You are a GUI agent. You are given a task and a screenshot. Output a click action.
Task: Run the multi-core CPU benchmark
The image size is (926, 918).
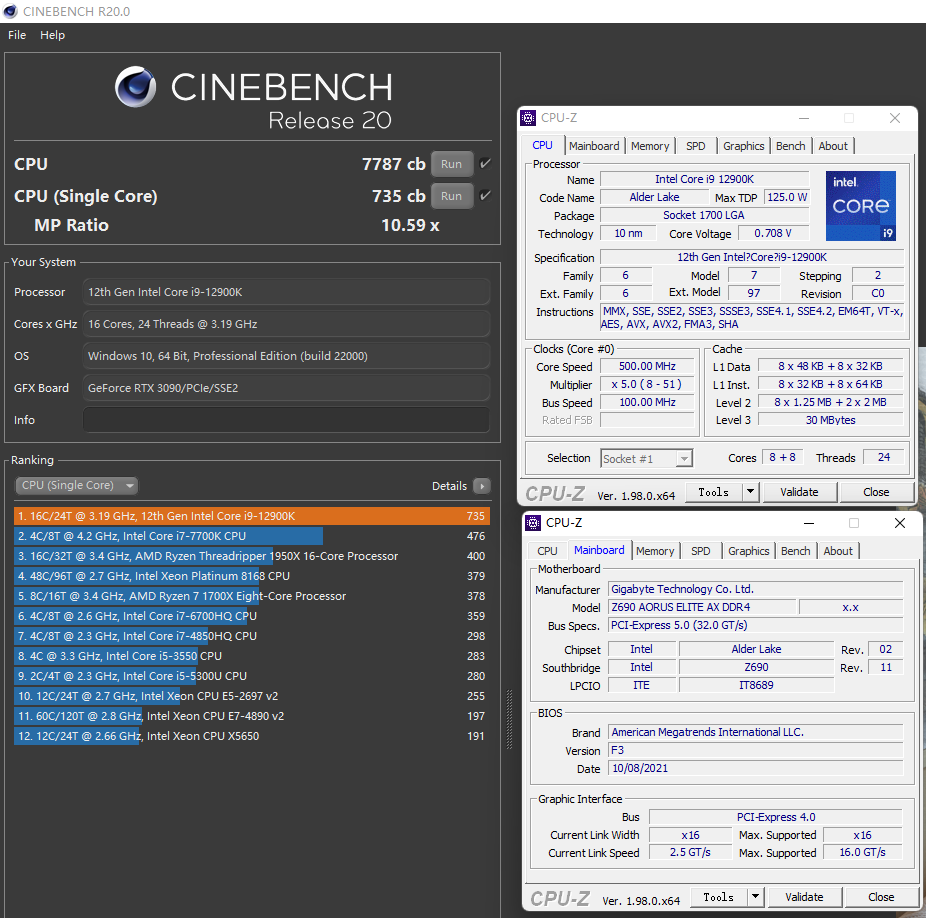pos(451,164)
